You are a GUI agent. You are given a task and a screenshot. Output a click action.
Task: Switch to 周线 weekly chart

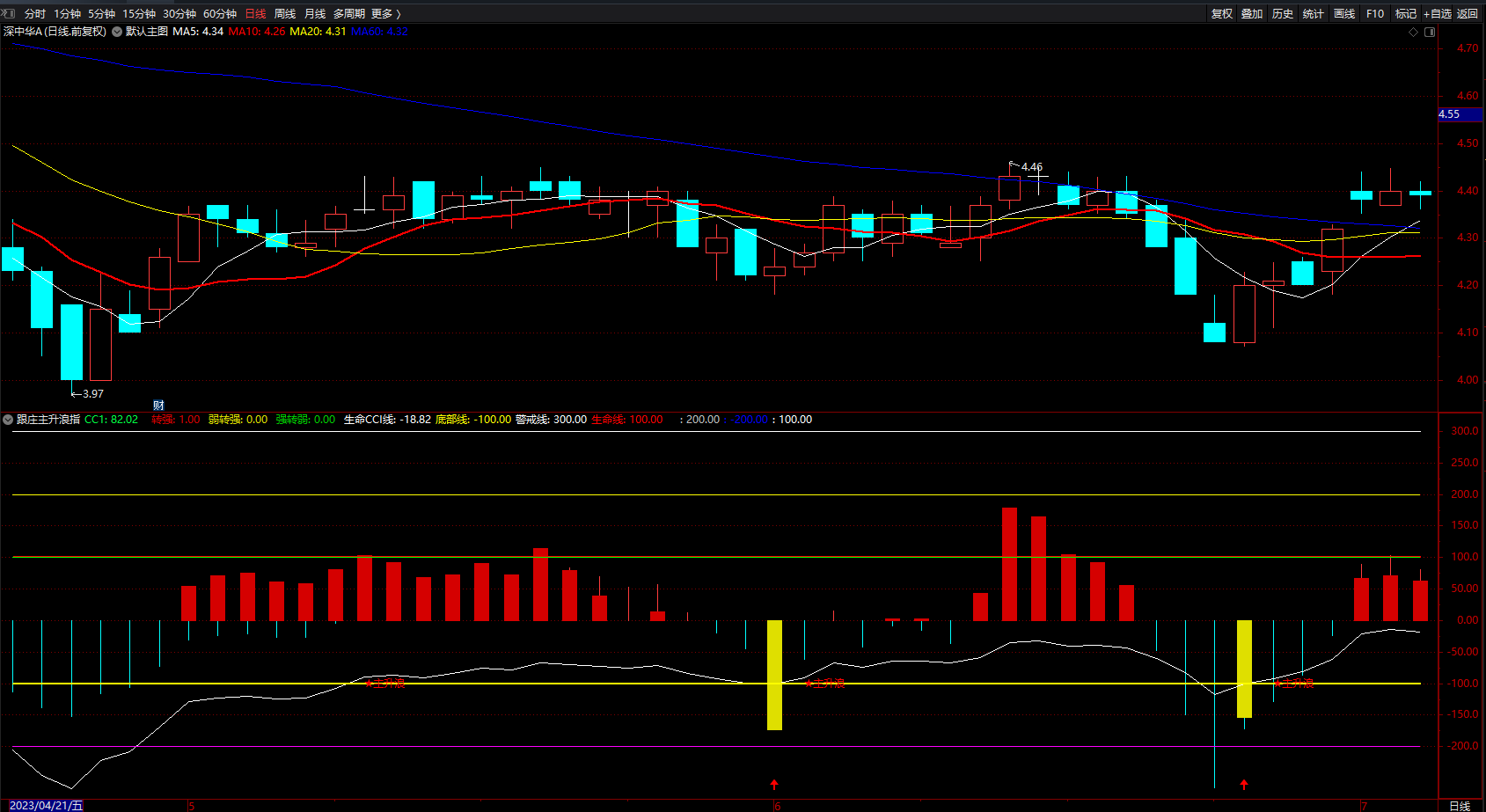(285, 14)
